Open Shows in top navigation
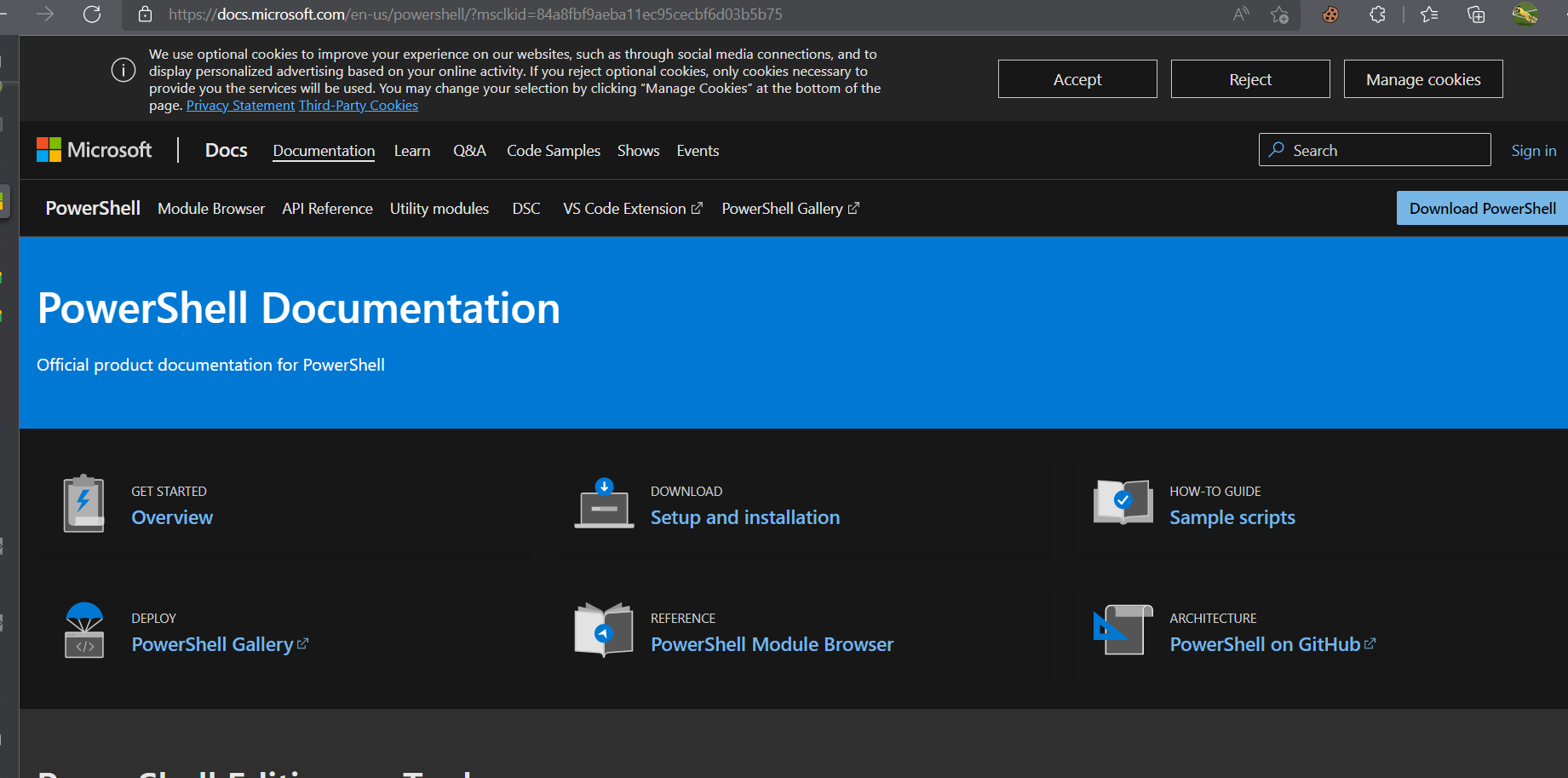Screen dimensions: 1568x778 tap(638, 151)
